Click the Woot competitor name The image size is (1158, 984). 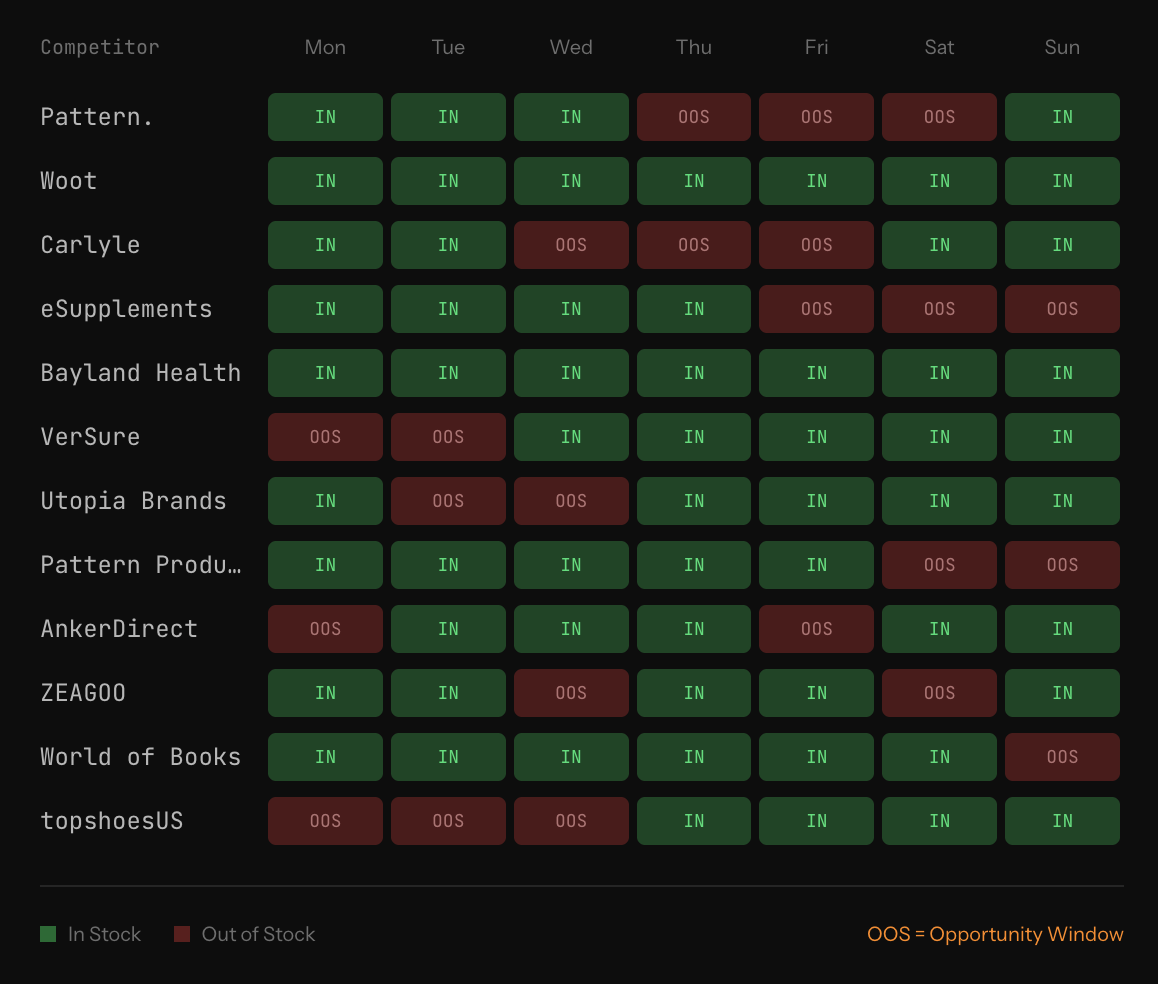click(69, 181)
